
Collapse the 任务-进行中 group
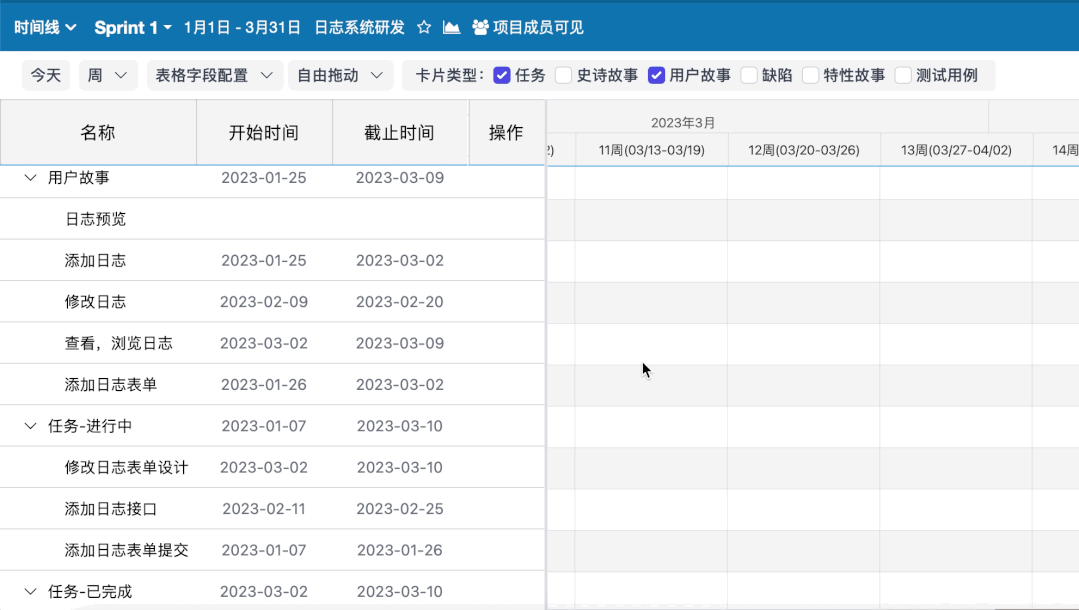click(30, 426)
